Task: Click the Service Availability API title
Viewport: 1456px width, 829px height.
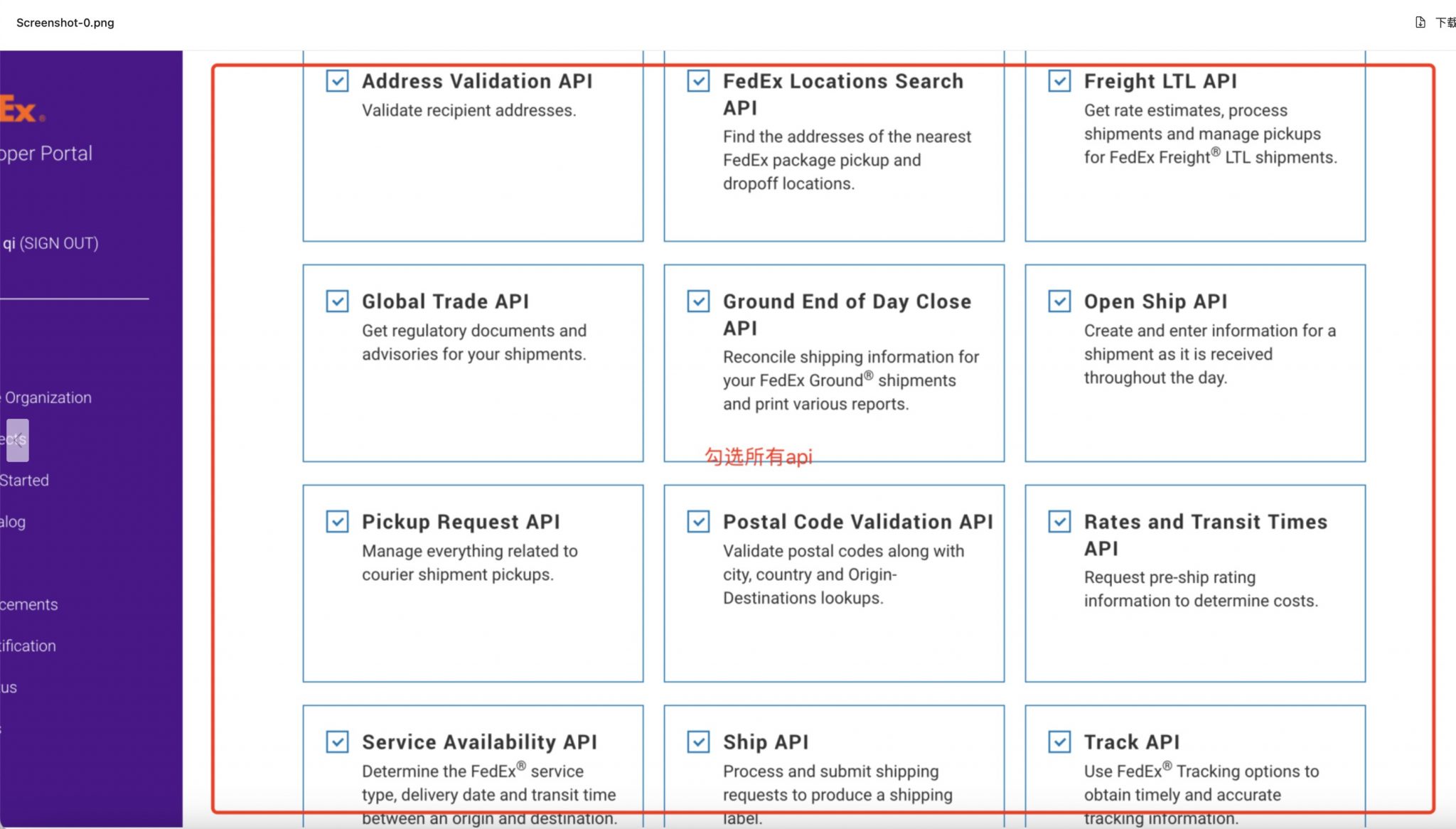Action: point(479,742)
